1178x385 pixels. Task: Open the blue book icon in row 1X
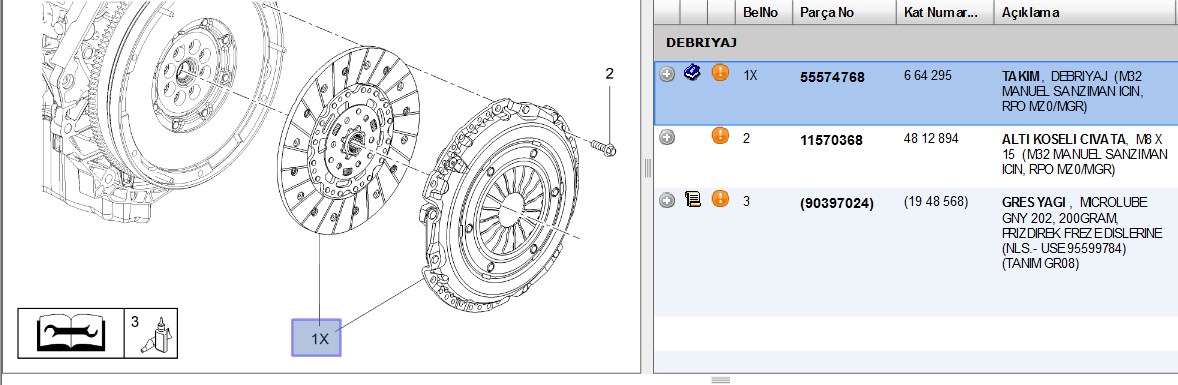[x=693, y=73]
